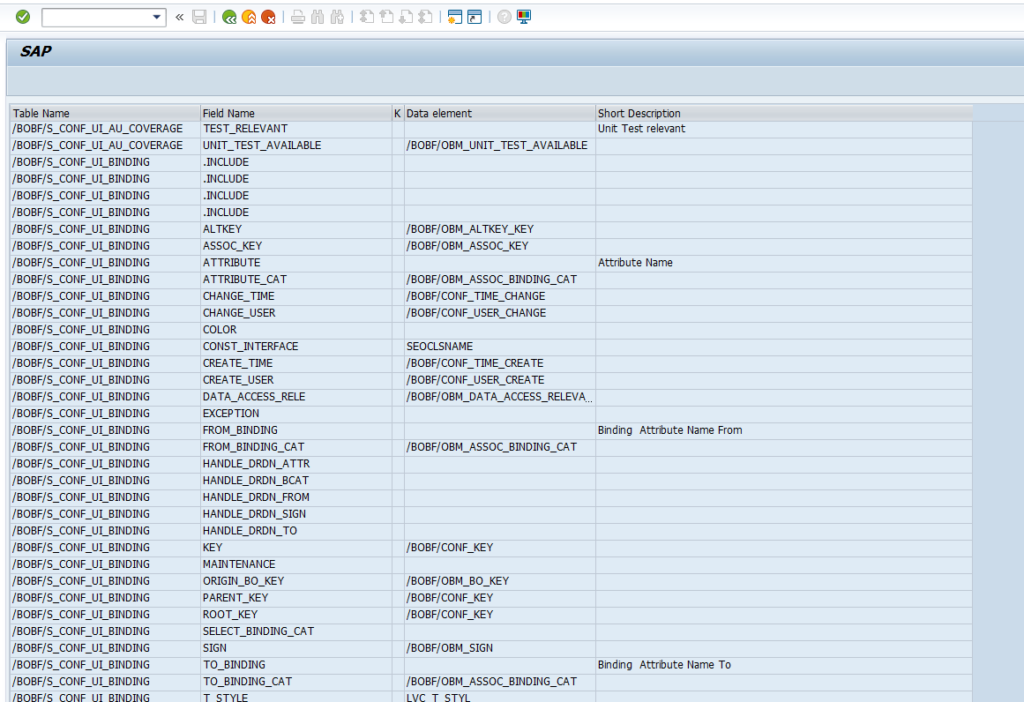Click the TEST_RELEVANT field name cell
The image size is (1024, 702).
[x=296, y=129]
